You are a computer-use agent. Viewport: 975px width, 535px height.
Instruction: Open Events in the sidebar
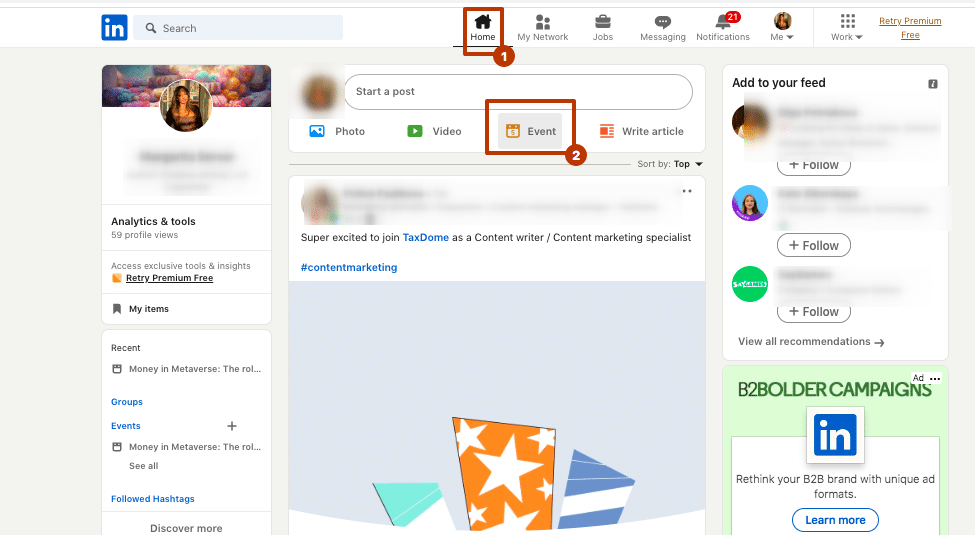point(126,426)
